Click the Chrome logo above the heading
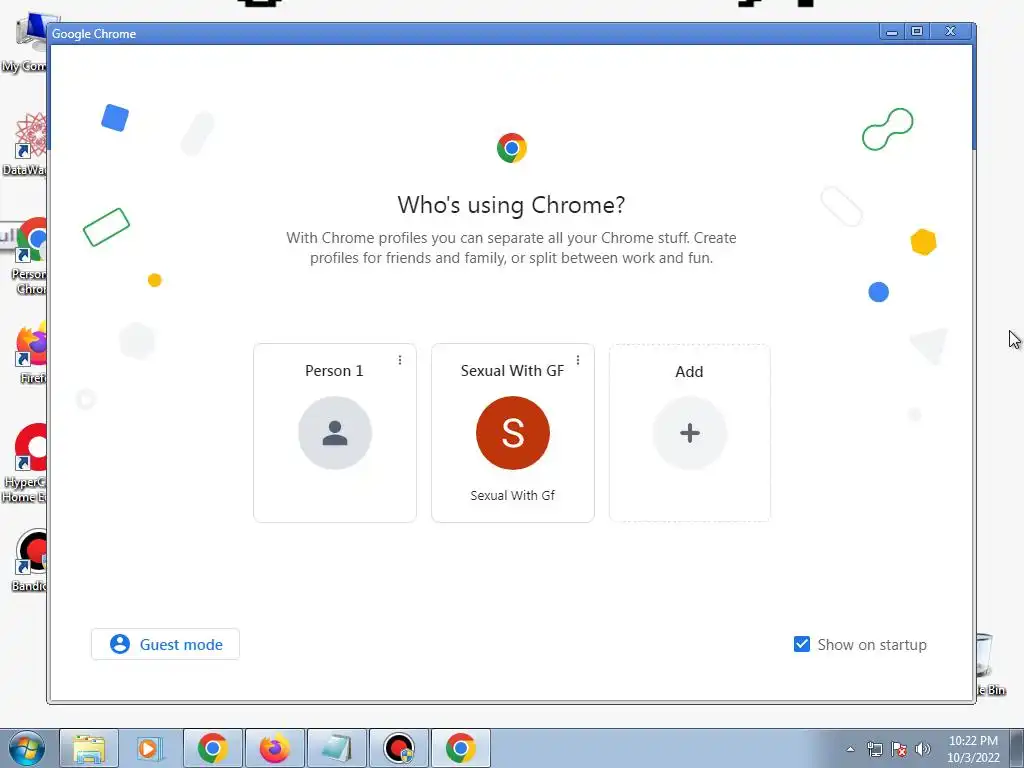The height and width of the screenshot is (768, 1024). point(511,148)
